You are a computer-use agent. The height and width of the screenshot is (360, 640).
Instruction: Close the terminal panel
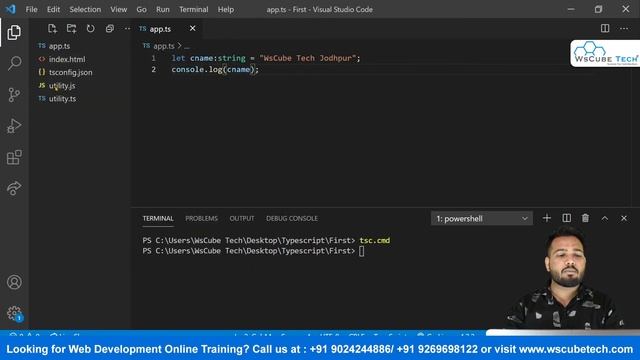[x=624, y=218]
